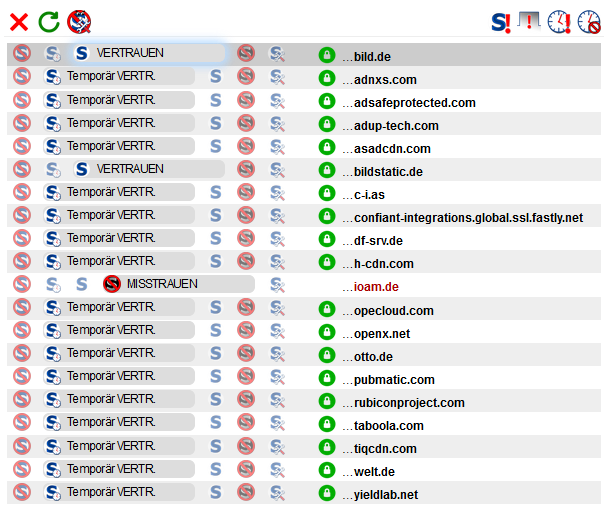Trust welt.de permanently via S icon

tap(216, 469)
